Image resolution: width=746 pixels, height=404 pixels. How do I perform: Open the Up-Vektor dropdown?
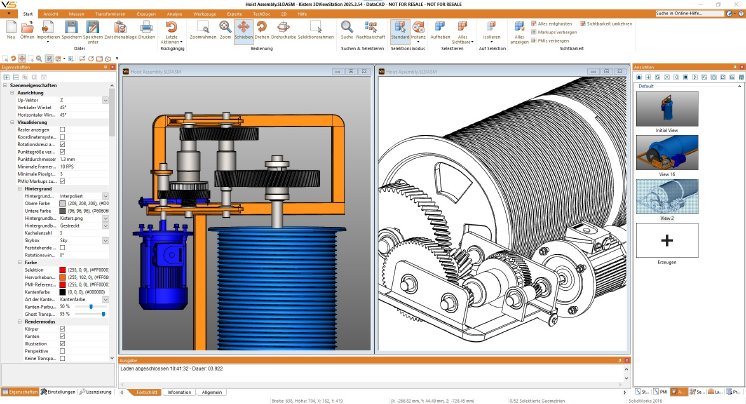click(x=107, y=100)
